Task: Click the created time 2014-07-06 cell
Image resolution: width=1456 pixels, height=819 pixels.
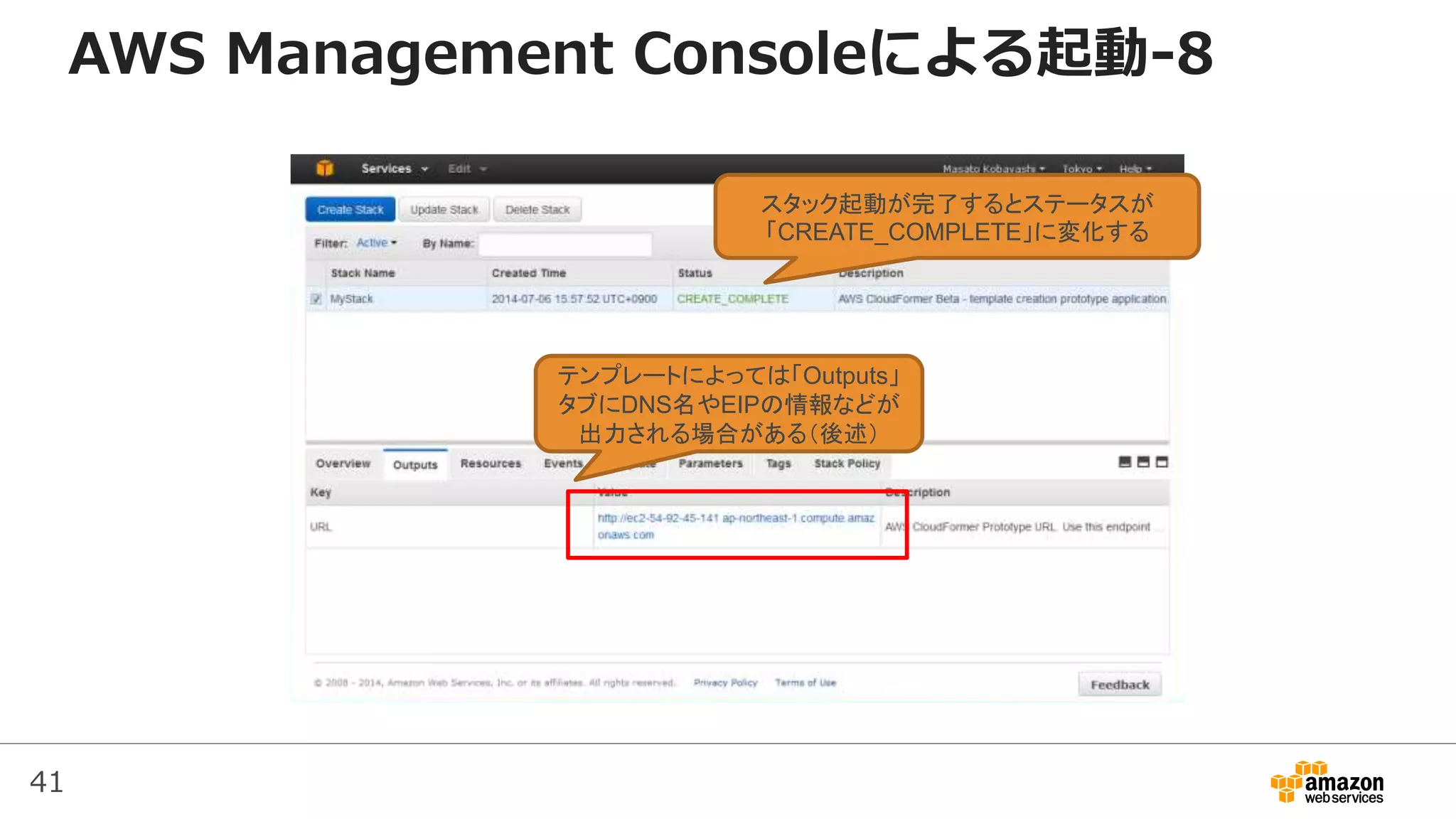Action: click(x=574, y=299)
